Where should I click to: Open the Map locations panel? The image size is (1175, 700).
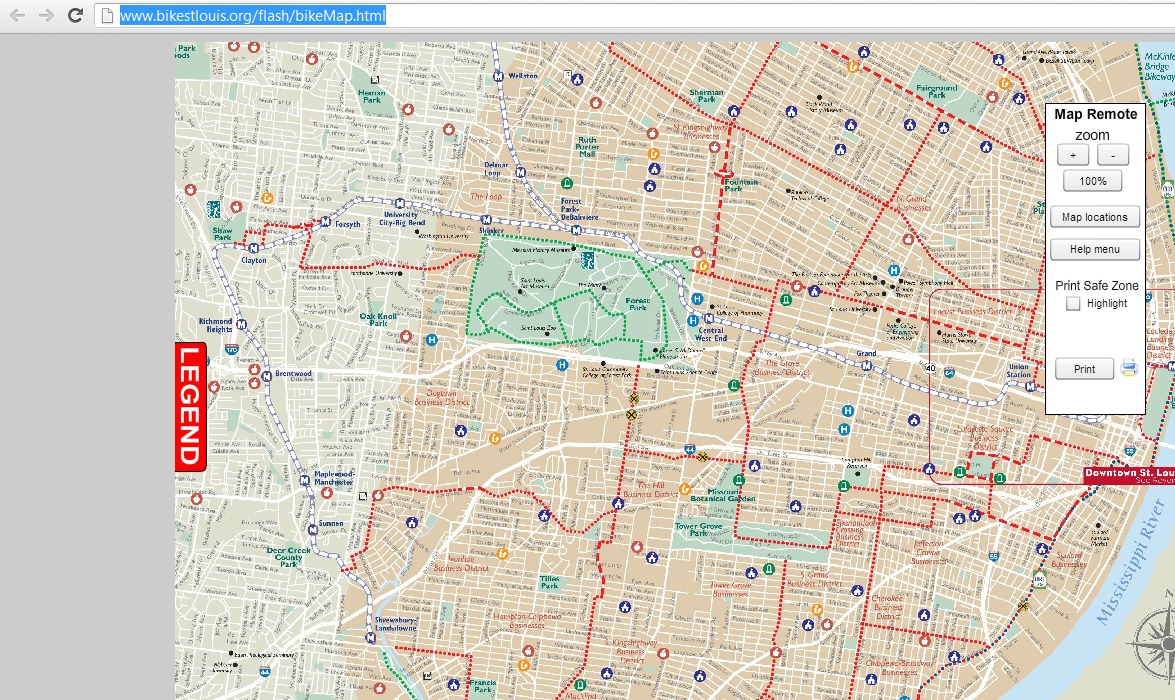pyautogui.click(x=1094, y=216)
